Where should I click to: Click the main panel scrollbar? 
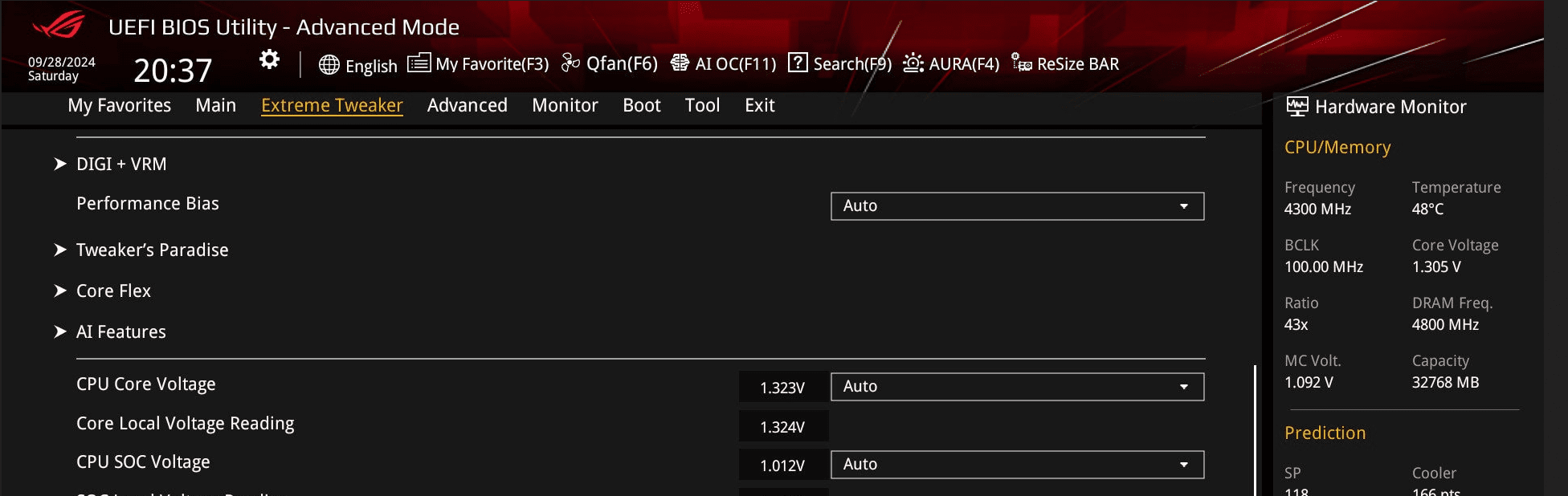click(1255, 430)
